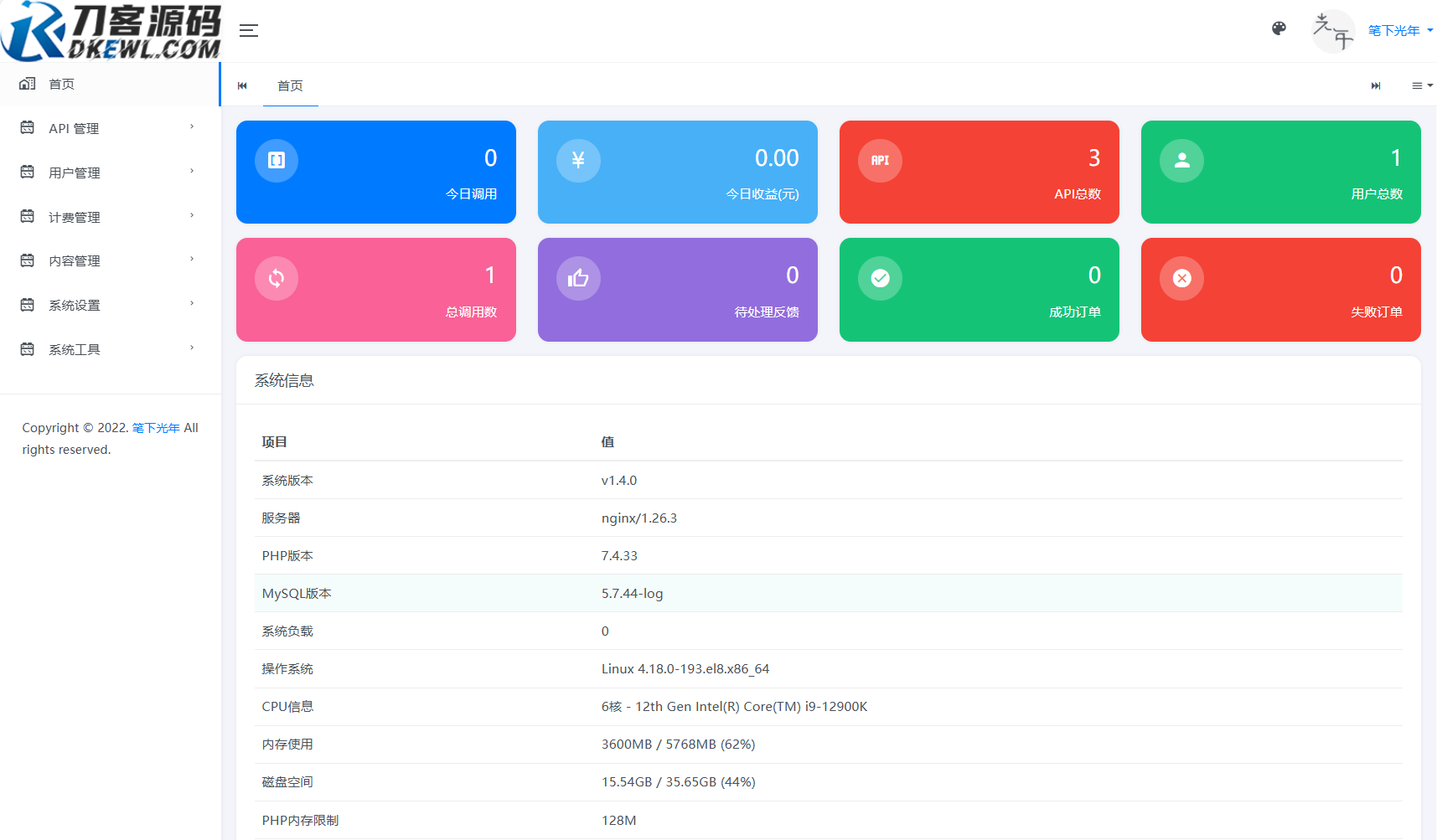Screen dimensions: 1437x840
Task: Click the checkmark icon on 成功订单 card
Action: [880, 278]
